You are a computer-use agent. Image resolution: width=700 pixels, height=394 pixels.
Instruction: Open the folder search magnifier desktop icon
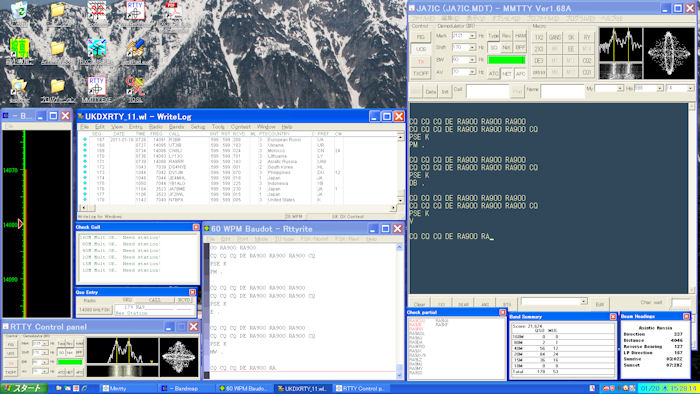(x=19, y=86)
